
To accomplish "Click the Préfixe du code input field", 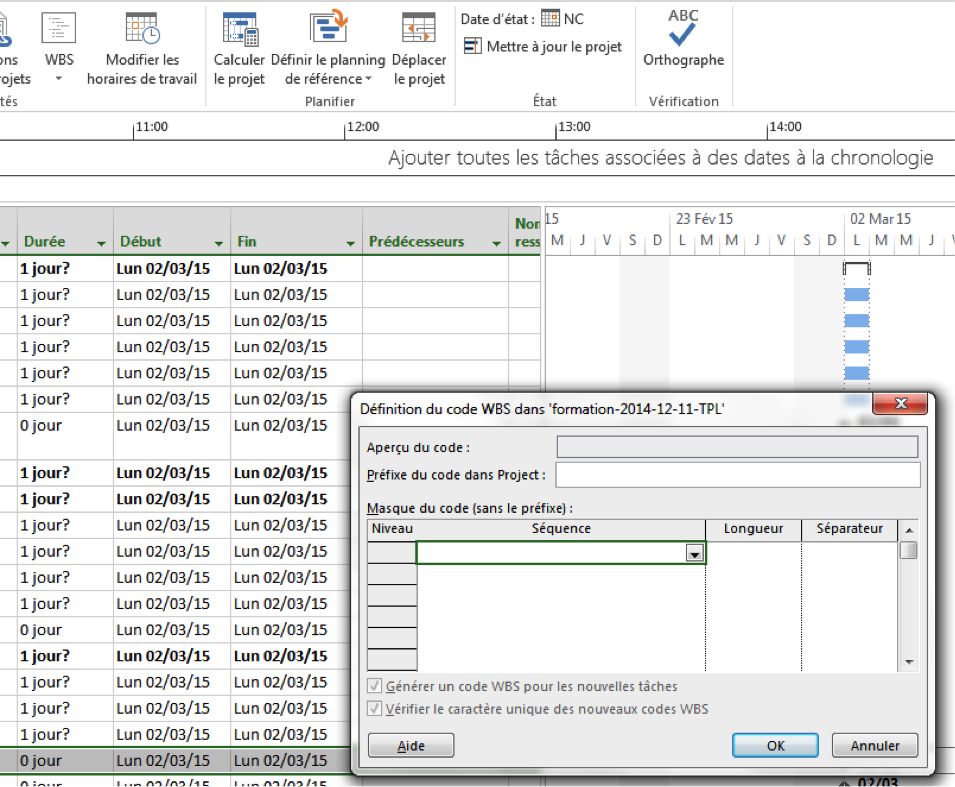I will coord(738,475).
